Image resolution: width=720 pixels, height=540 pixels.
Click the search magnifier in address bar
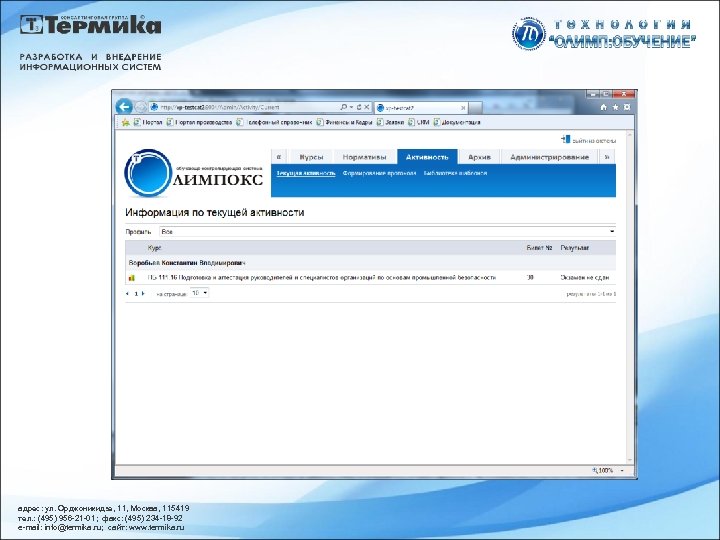[343, 107]
